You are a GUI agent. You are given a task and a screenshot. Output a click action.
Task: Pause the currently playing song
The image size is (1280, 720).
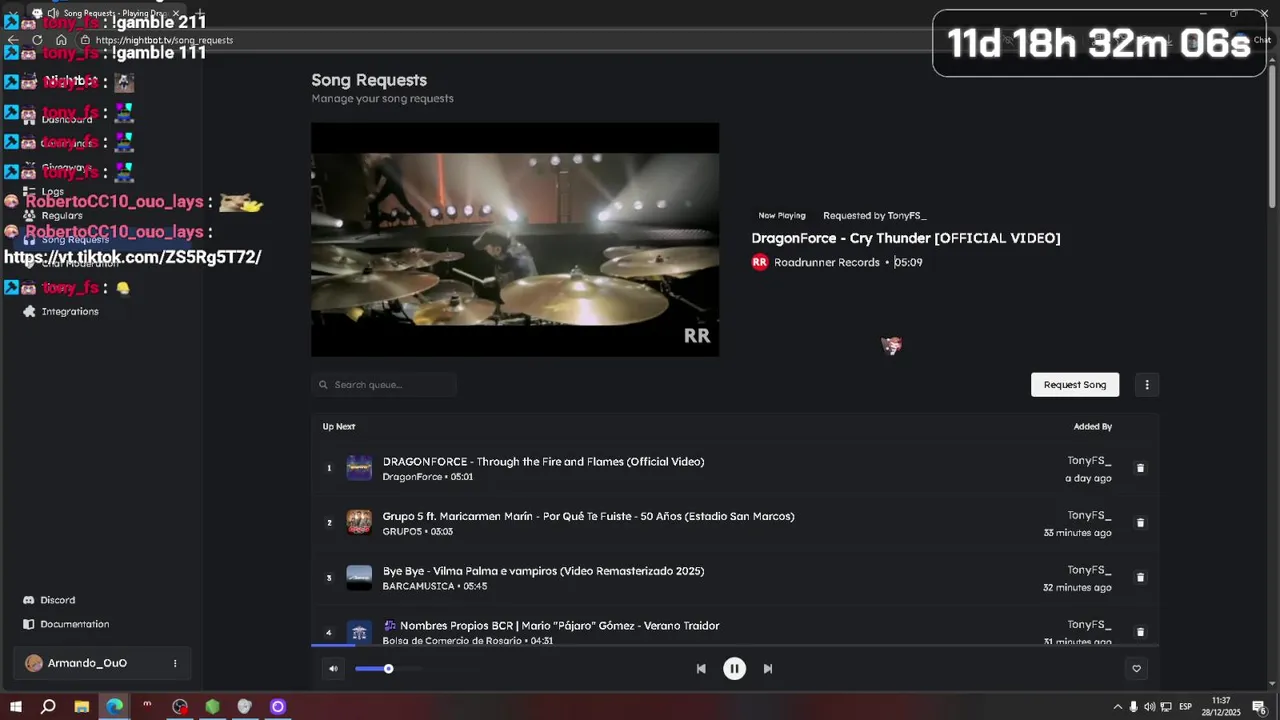tap(734, 669)
